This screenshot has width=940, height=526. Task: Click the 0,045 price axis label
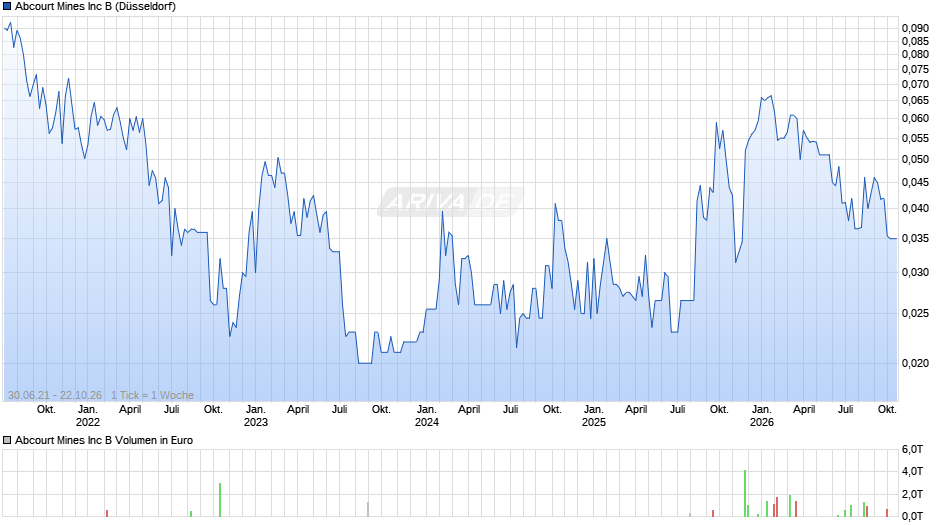tap(915, 182)
